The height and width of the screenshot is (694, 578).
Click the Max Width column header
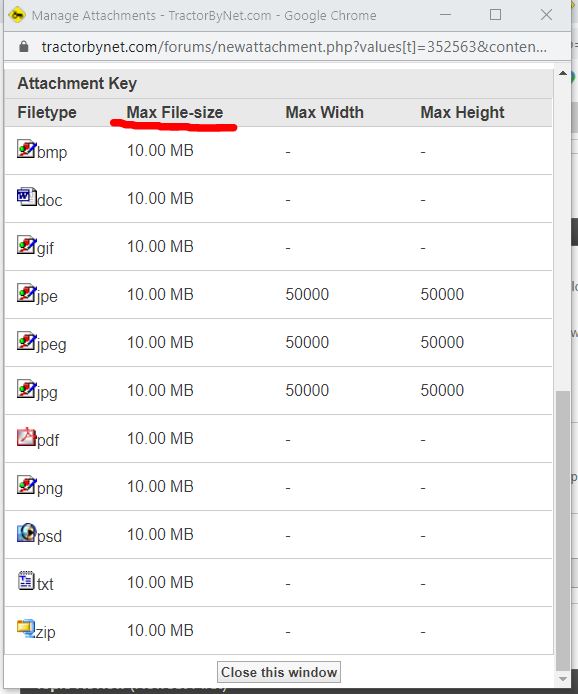click(x=324, y=112)
